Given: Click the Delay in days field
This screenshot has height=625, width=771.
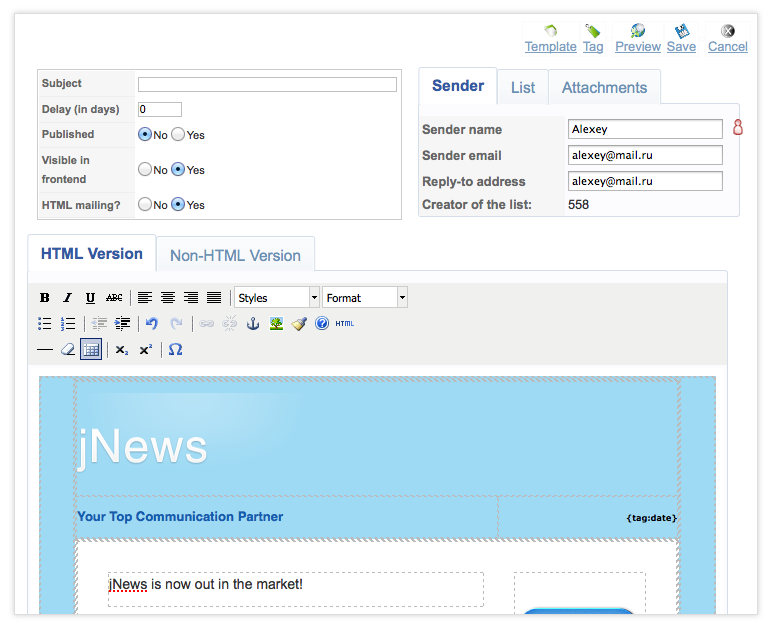Looking at the screenshot, I should [x=160, y=109].
